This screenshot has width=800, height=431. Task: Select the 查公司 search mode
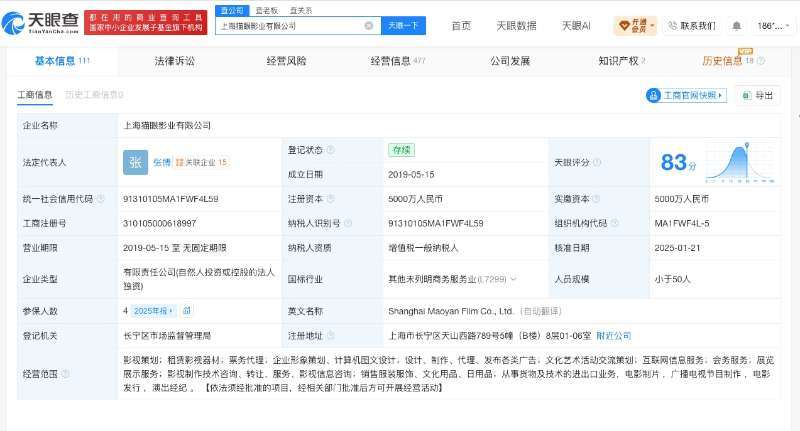pyautogui.click(x=232, y=10)
